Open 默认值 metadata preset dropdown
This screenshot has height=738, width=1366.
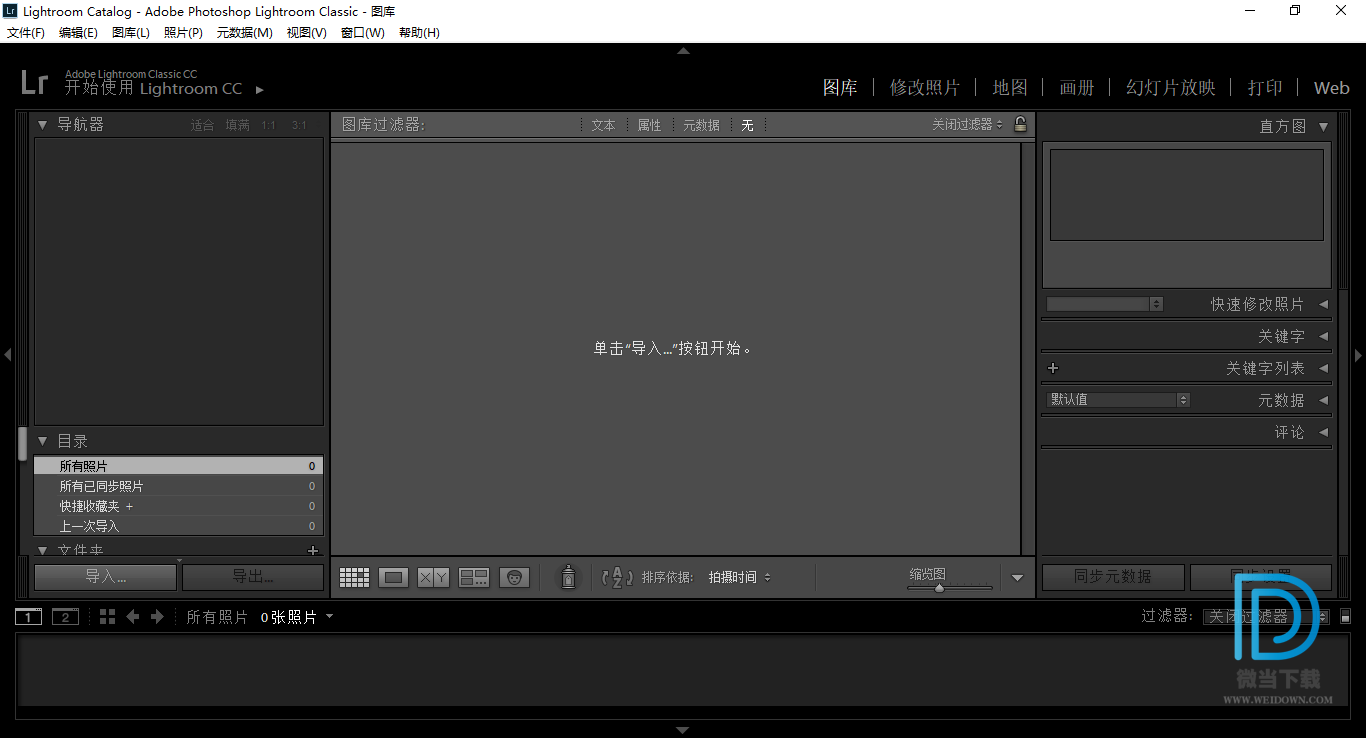[1118, 400]
